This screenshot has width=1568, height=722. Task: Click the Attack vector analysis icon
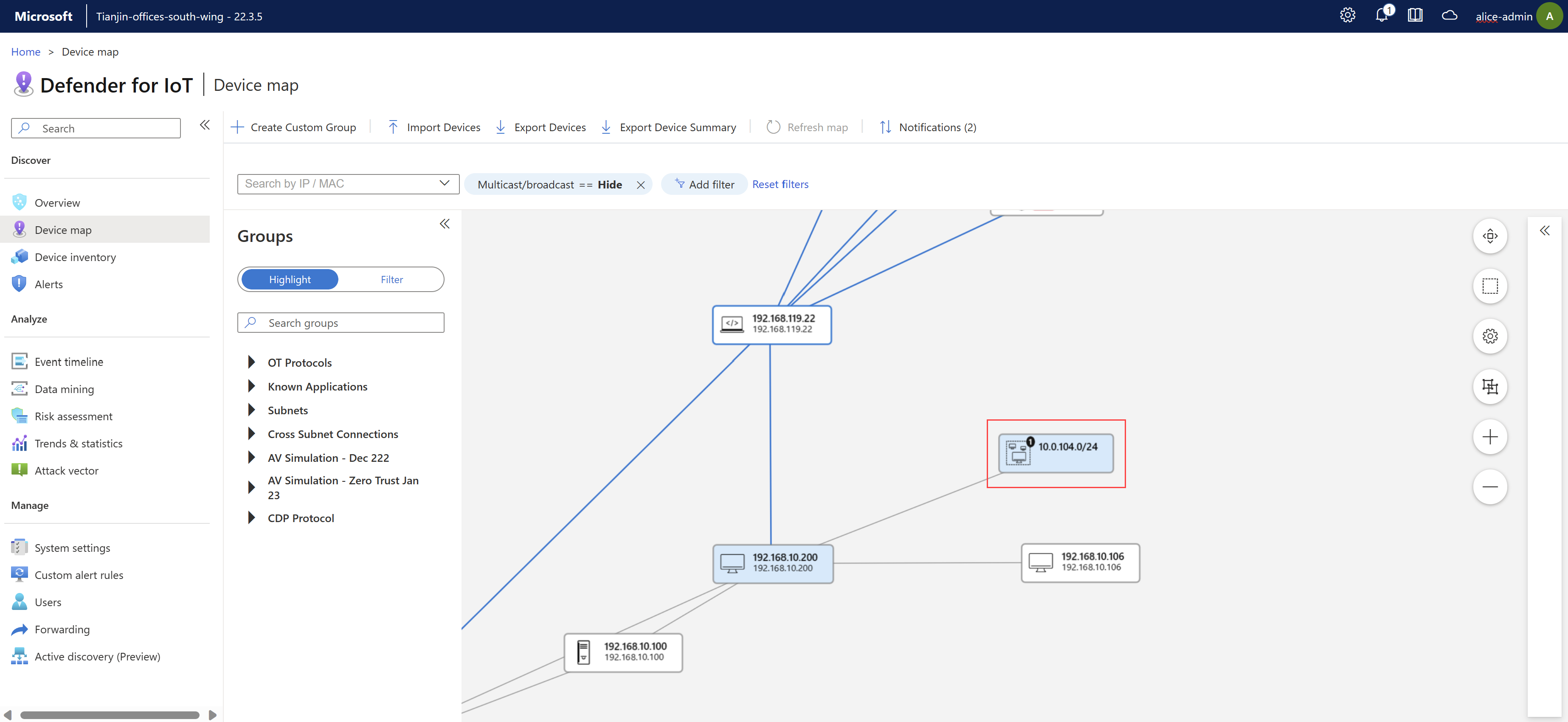[x=19, y=470]
